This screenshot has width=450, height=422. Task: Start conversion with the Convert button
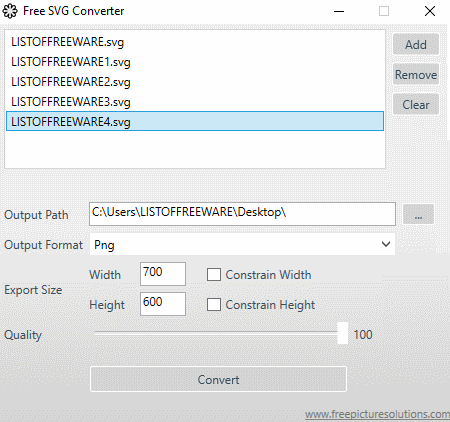coord(218,379)
